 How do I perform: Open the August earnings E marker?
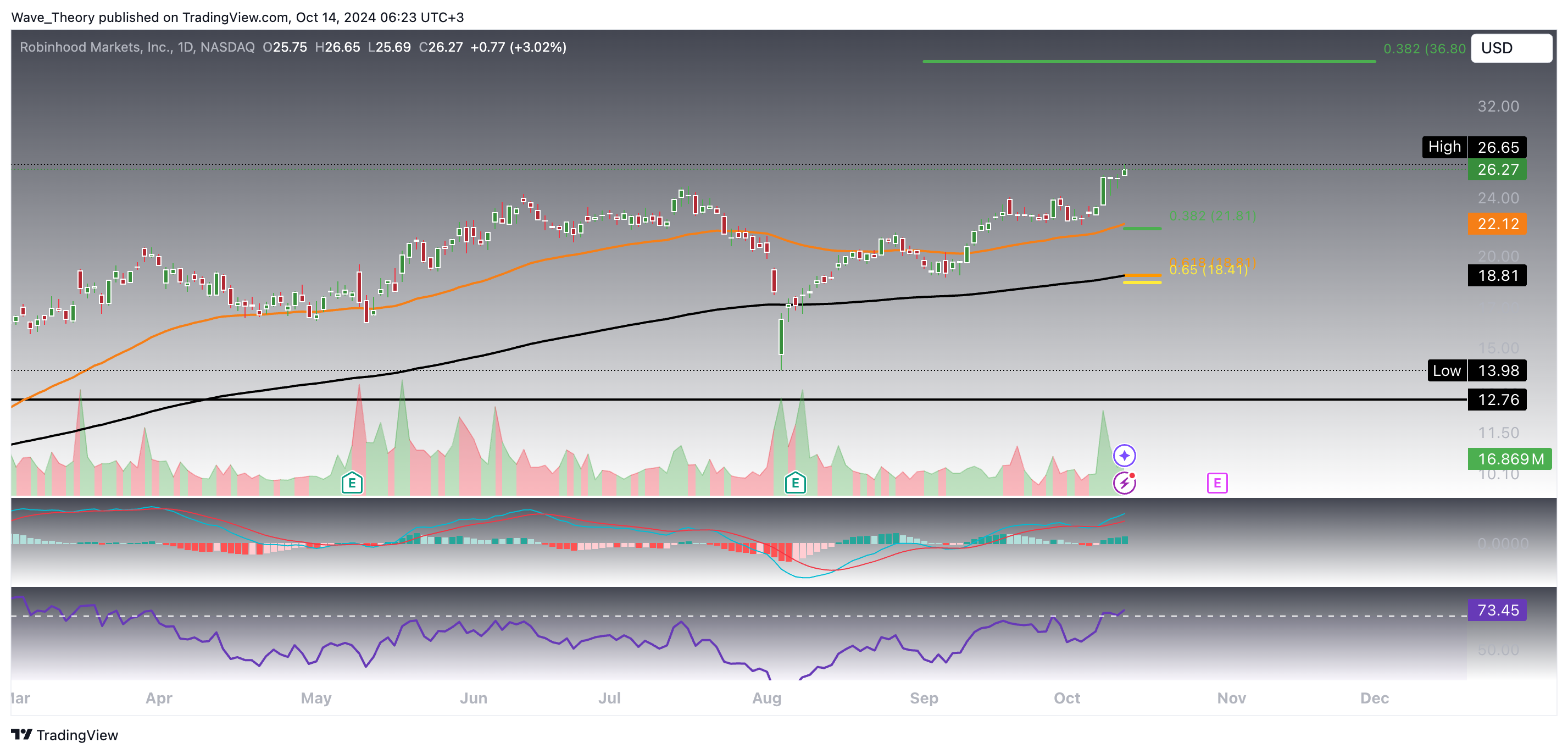tap(795, 483)
